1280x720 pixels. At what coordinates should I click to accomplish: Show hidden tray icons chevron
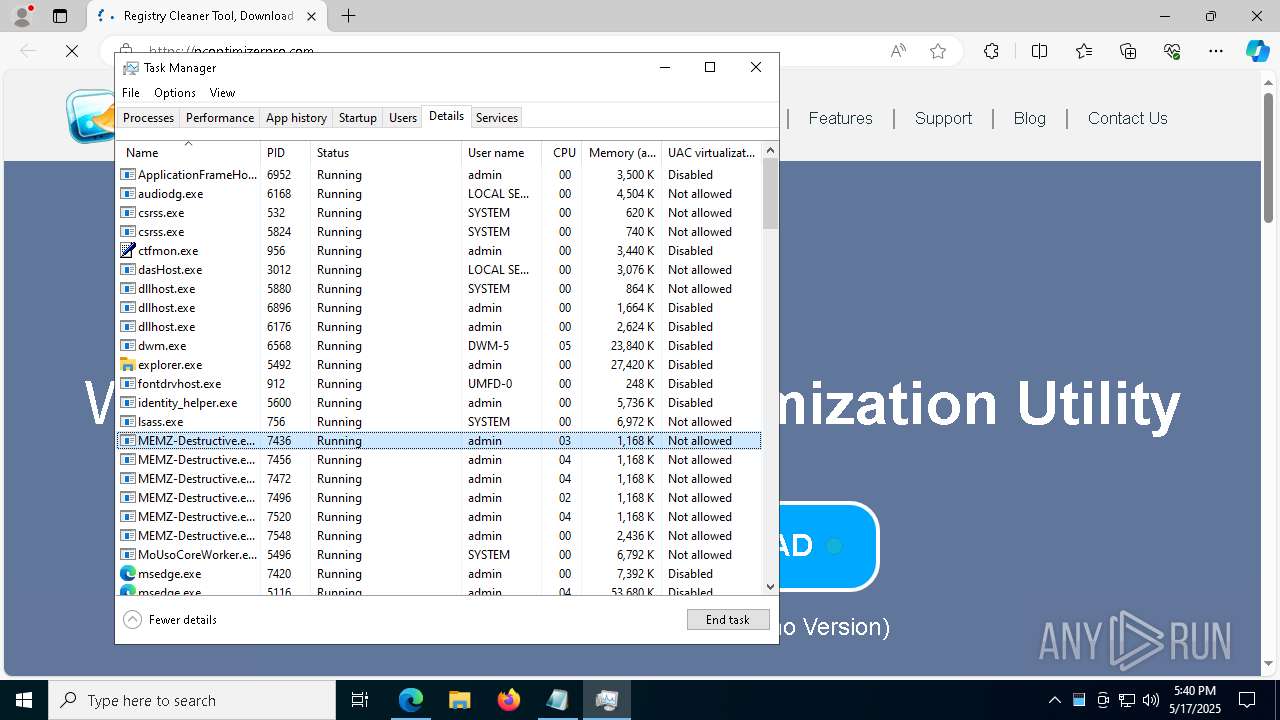(x=1055, y=700)
